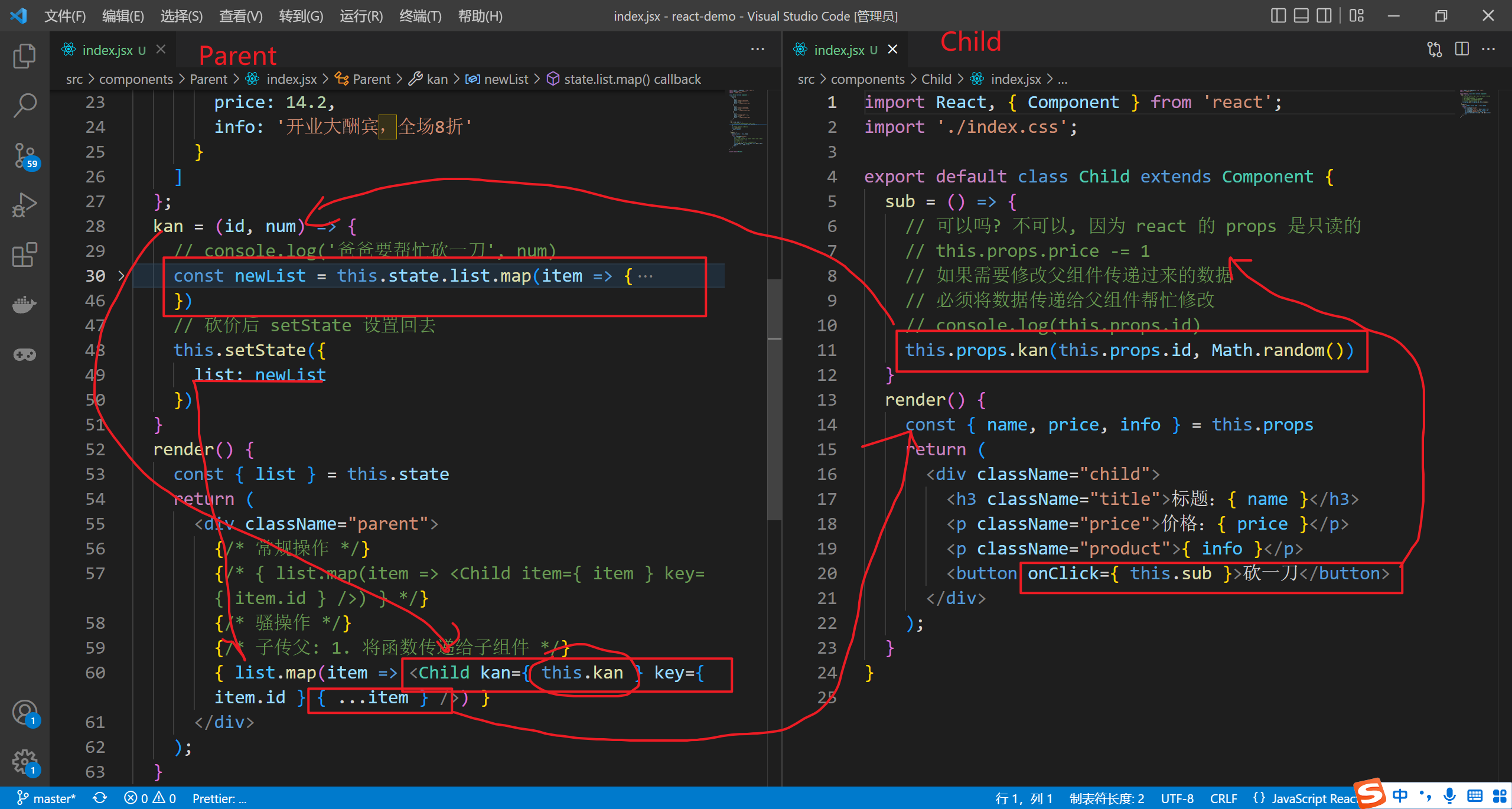Click the VS Code logo icon
This screenshot has width=1512, height=809.
point(18,16)
